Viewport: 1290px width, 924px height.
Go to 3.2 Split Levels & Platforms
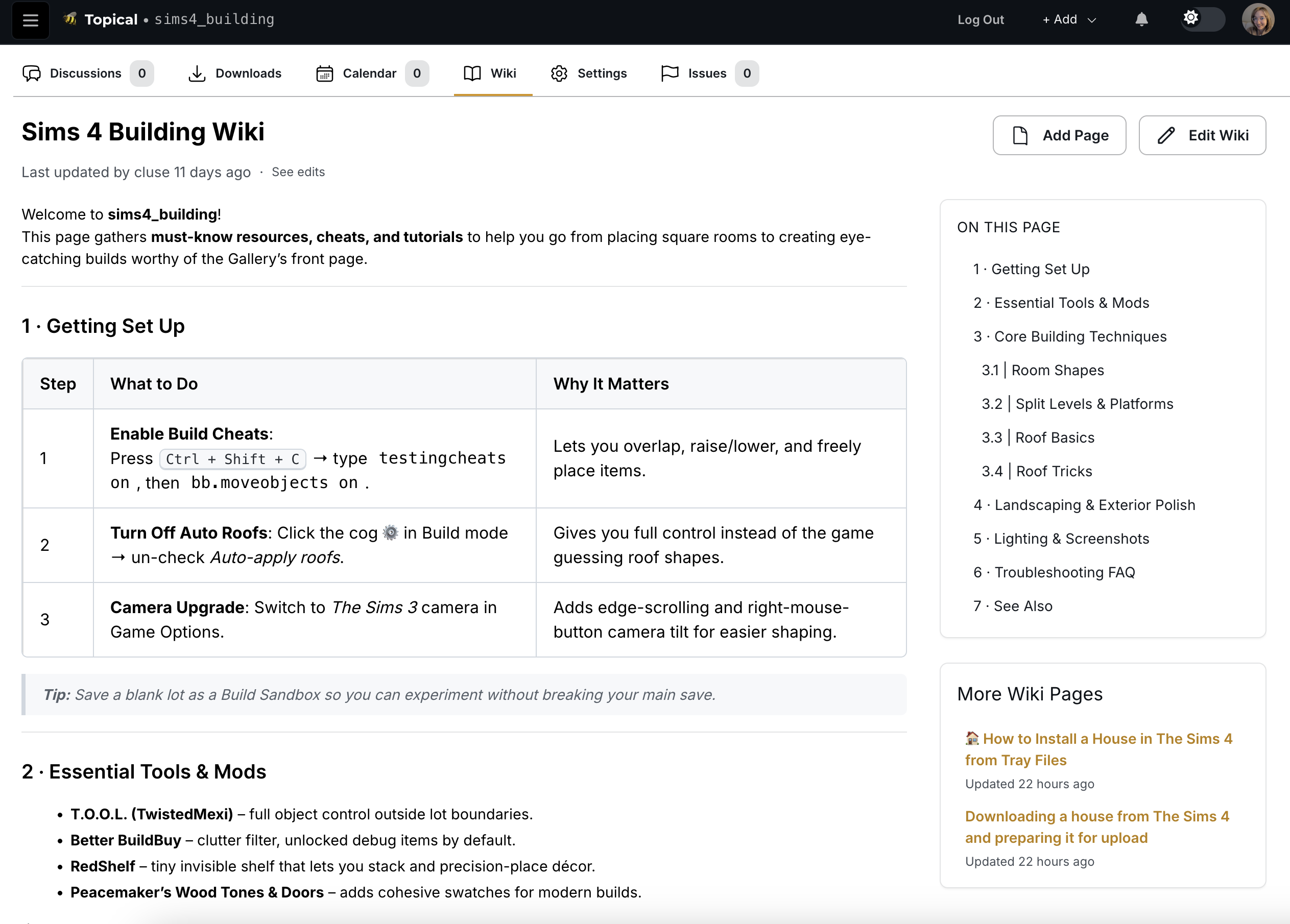1077,404
